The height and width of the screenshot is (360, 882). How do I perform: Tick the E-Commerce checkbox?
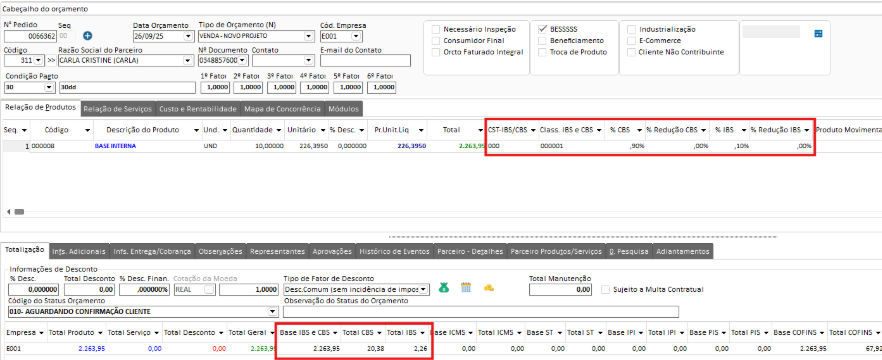point(631,40)
